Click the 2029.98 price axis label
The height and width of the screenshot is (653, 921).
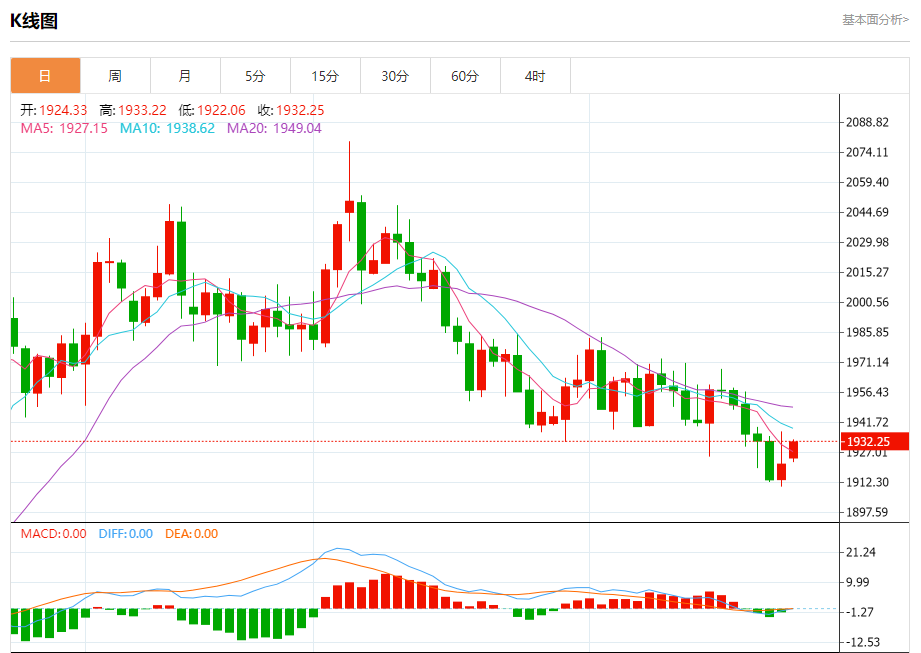[867, 242]
